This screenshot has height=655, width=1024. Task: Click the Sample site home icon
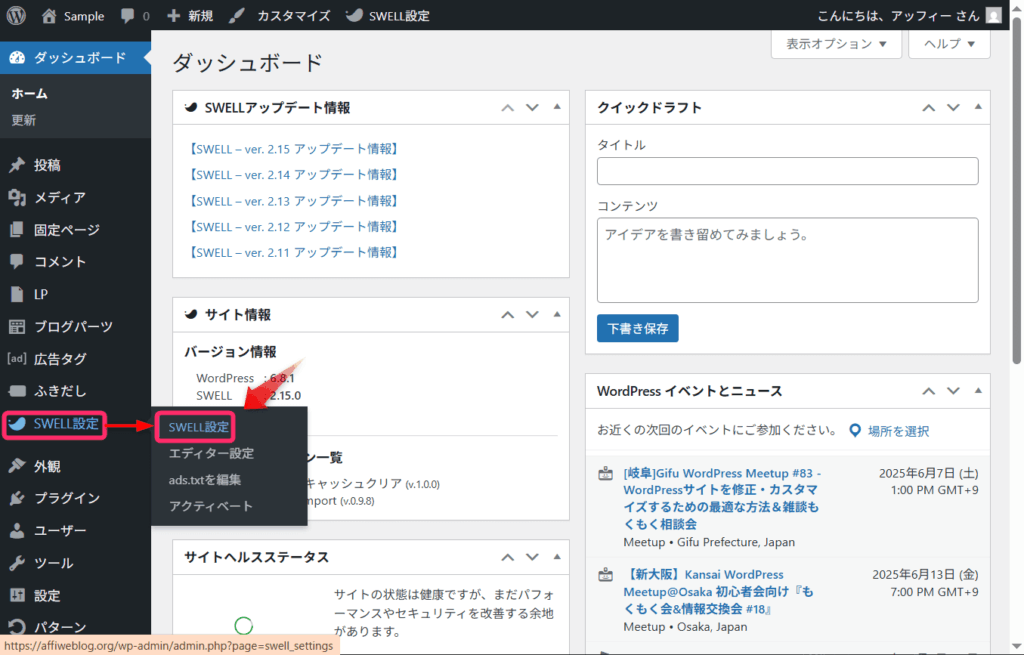[49, 16]
